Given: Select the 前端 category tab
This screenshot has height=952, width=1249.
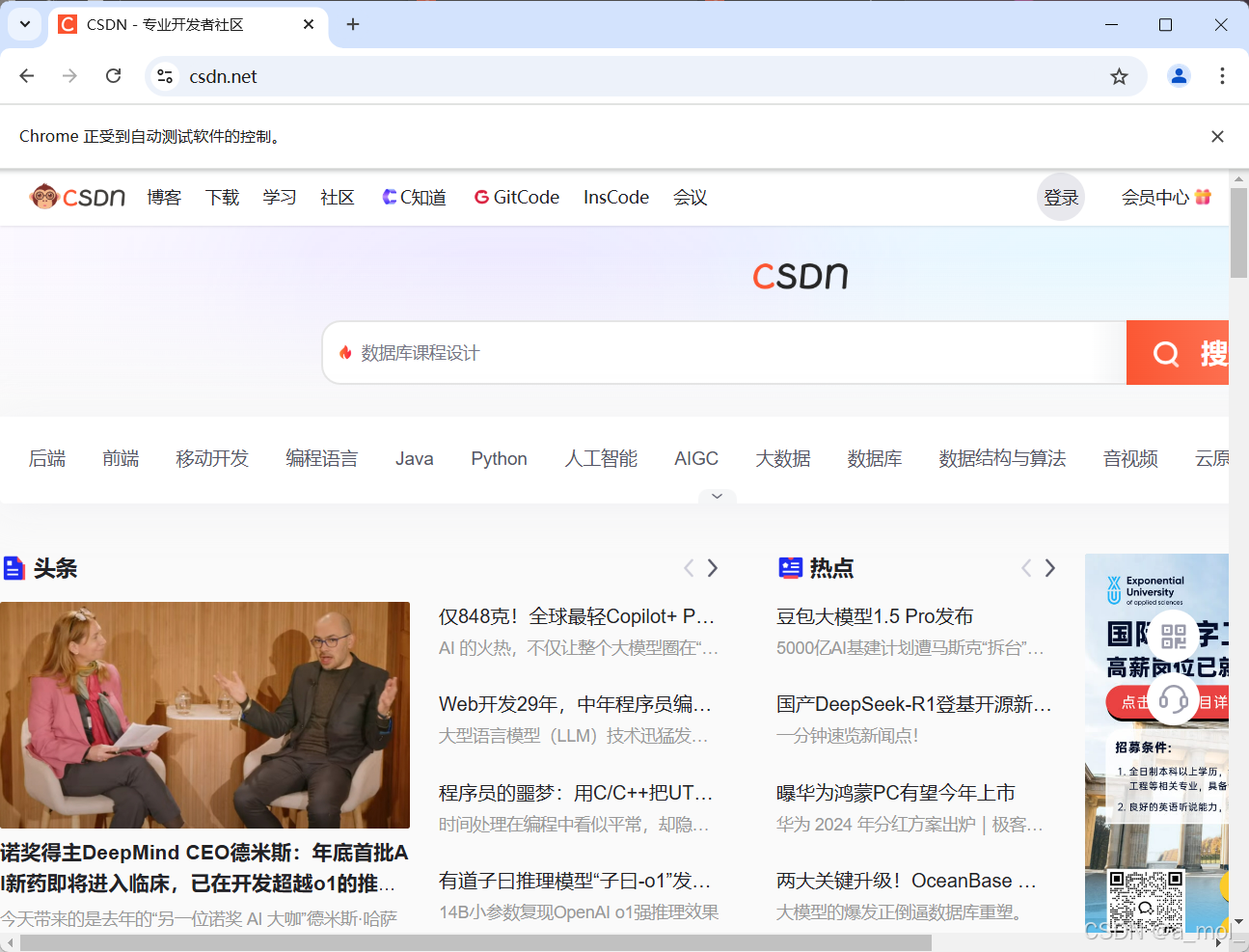Looking at the screenshot, I should pos(121,458).
